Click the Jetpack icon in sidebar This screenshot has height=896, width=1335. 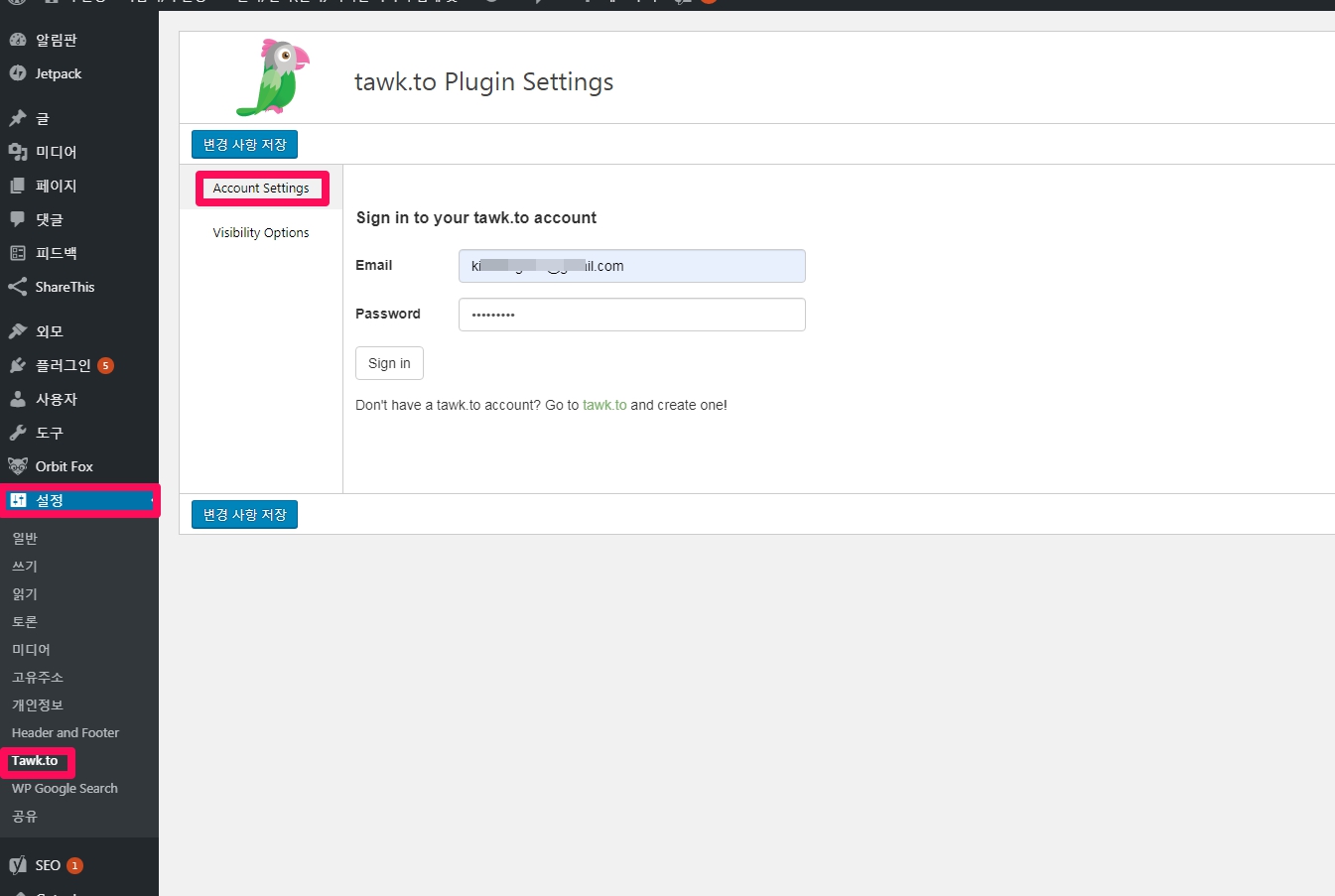18,73
